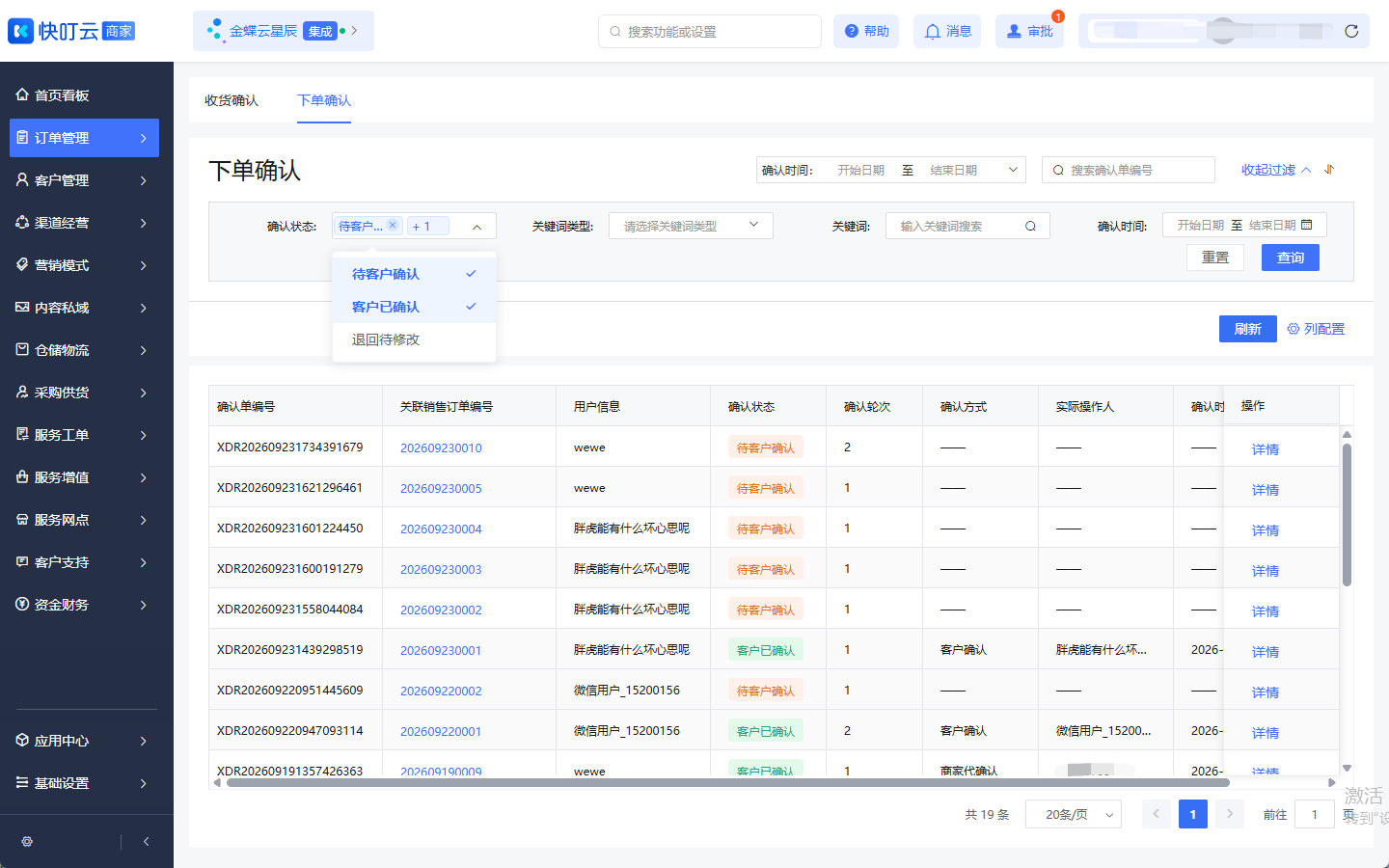Expand the 应用中心 chevron
Viewport: 1389px width, 868px height.
[143, 741]
